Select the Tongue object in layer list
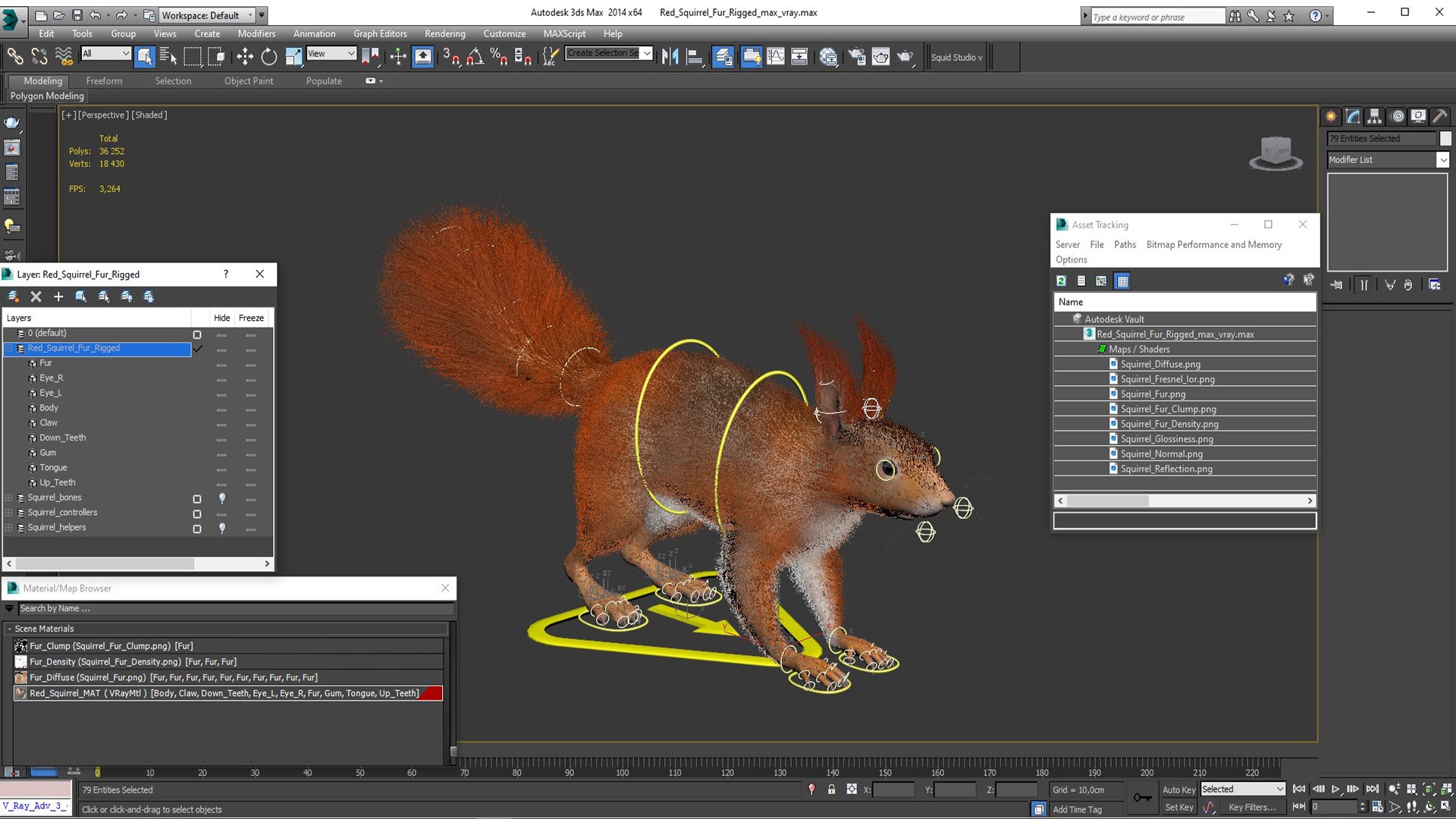 pyautogui.click(x=53, y=468)
